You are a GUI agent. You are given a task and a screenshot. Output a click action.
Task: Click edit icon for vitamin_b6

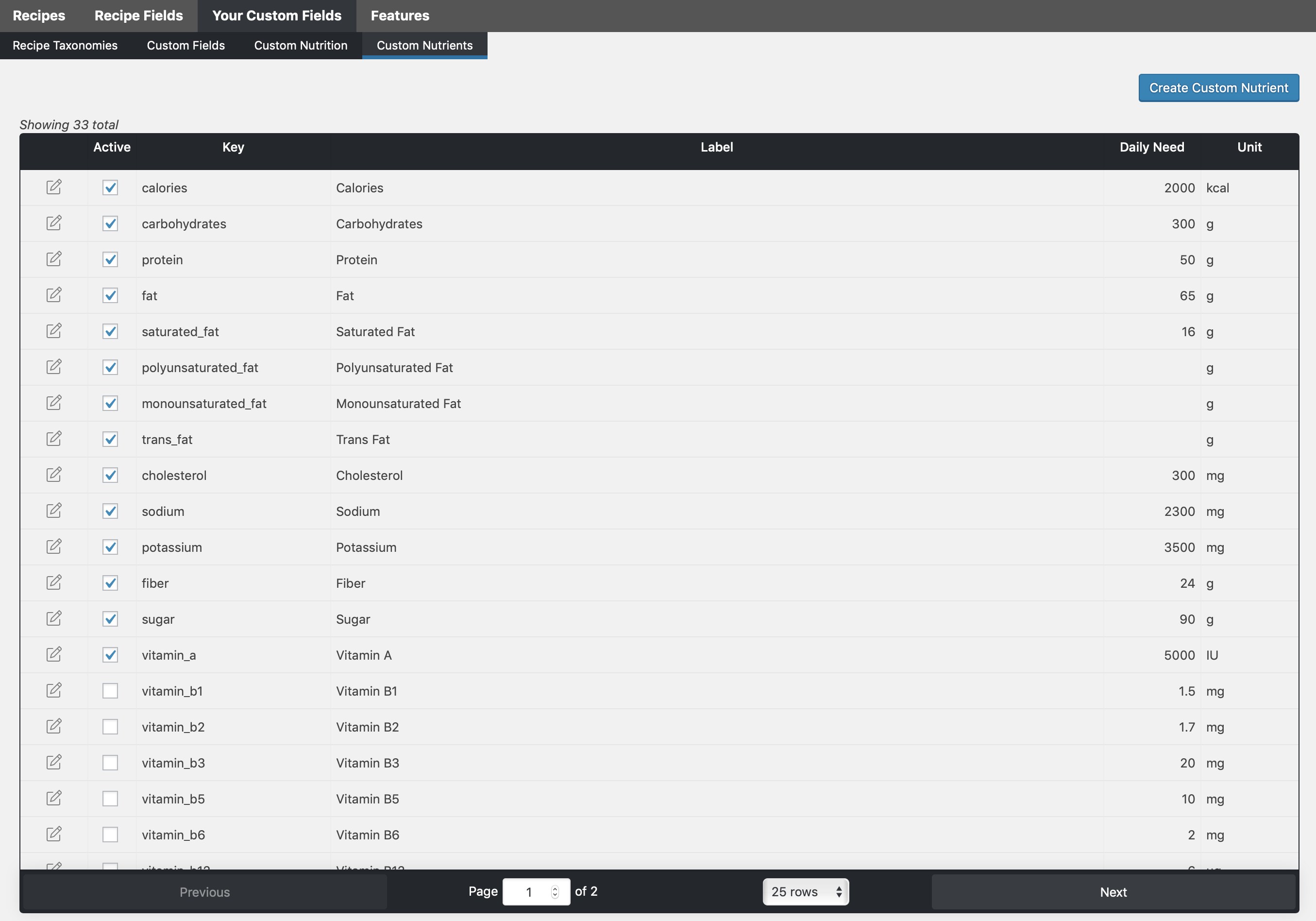point(54,834)
